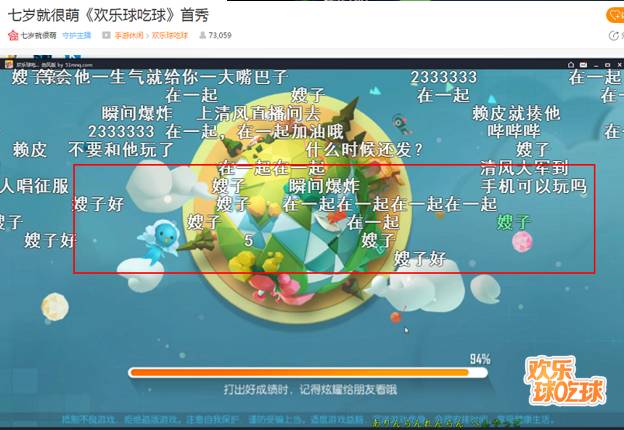The image size is (624, 430).
Task: Click the circular share arrow icon
Action: point(613,36)
